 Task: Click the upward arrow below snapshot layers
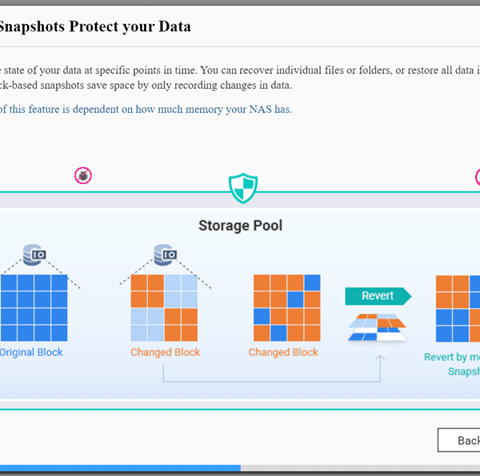coord(380,368)
